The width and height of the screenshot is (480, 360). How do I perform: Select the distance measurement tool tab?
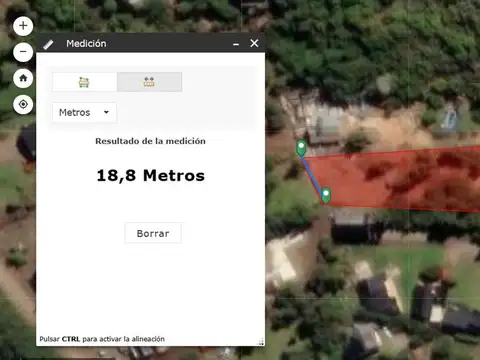coord(149,82)
